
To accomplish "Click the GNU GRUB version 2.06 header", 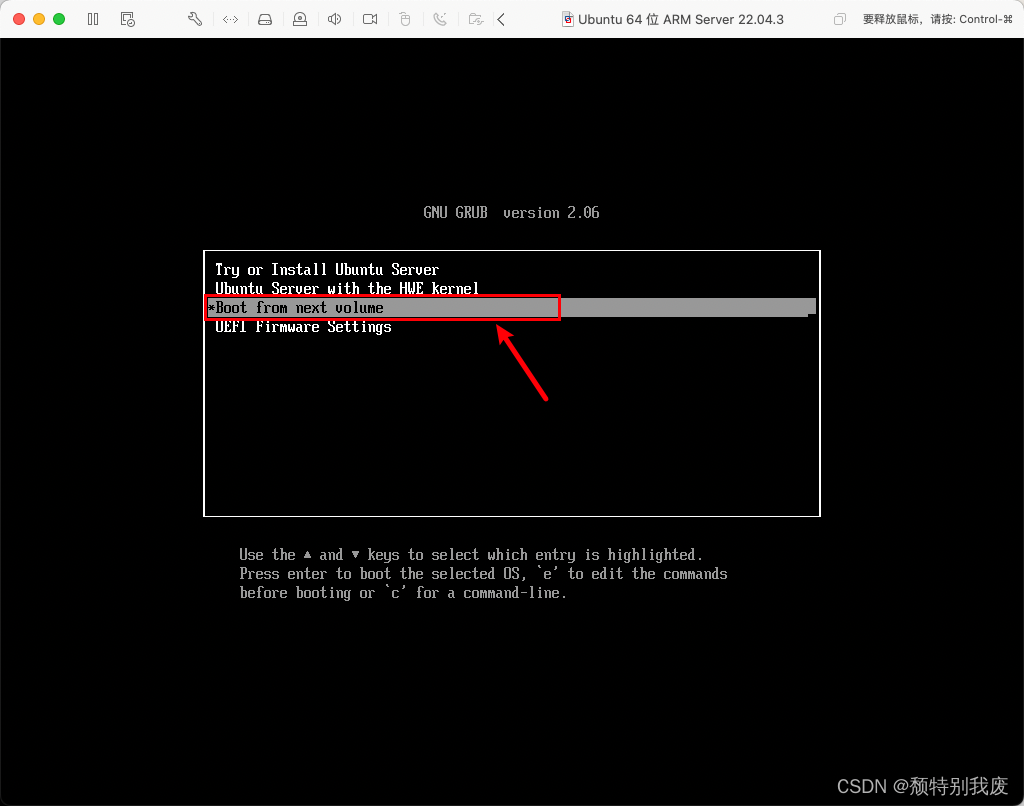I will tap(511, 212).
